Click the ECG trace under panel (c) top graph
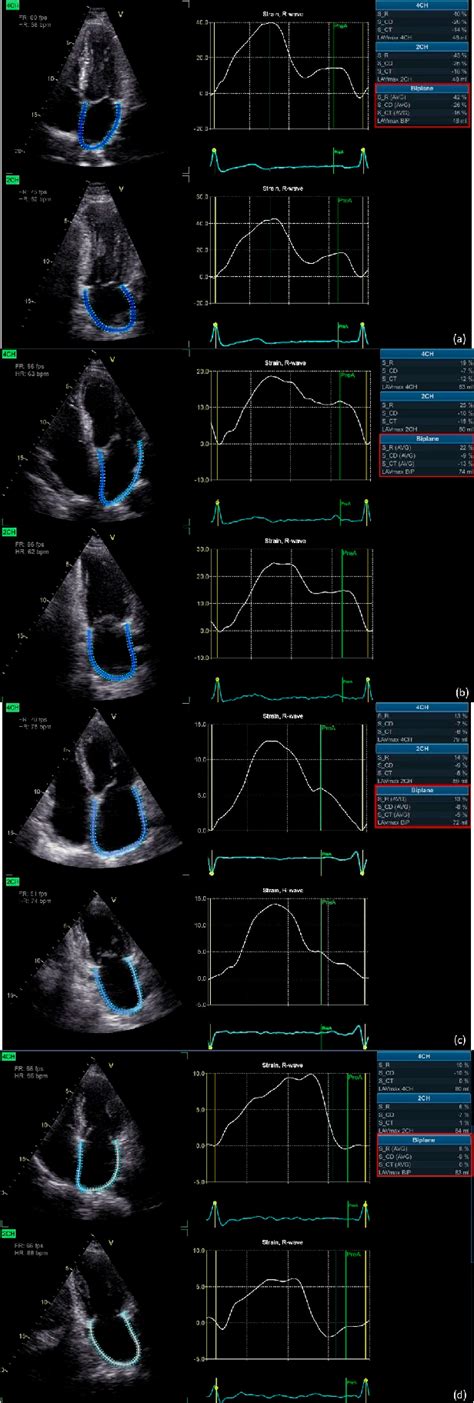 coord(290,857)
